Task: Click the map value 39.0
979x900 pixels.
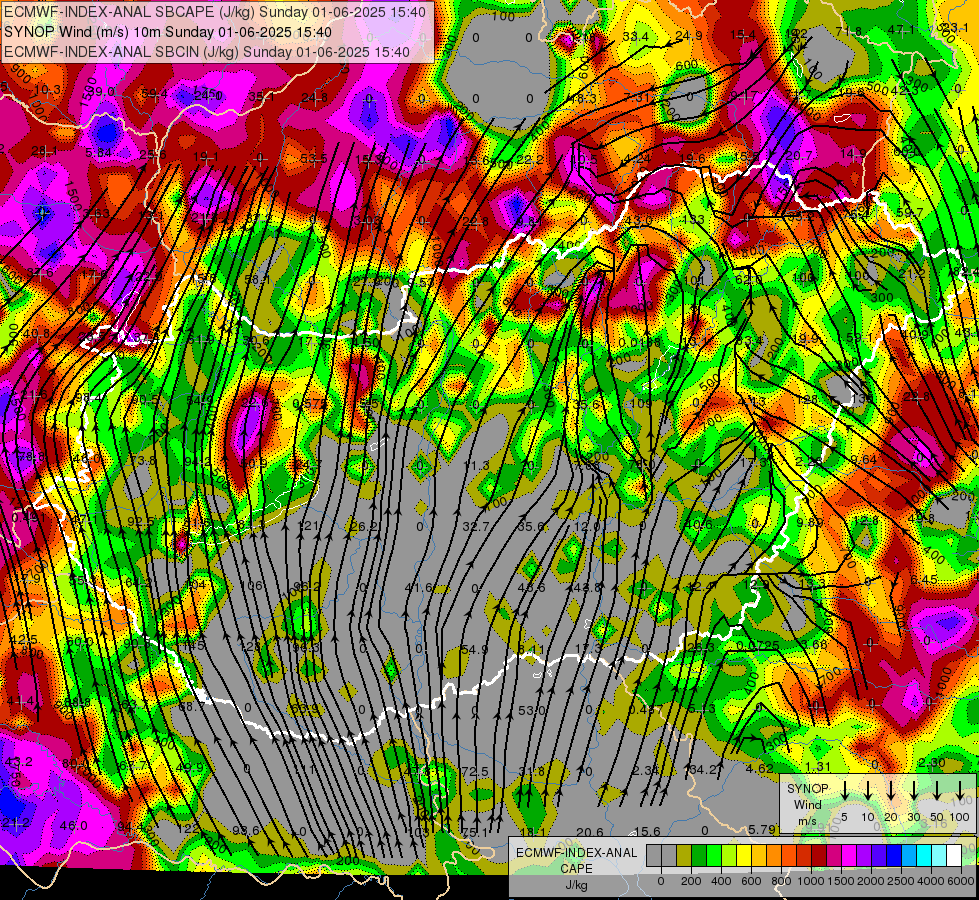Action: tap(101, 92)
